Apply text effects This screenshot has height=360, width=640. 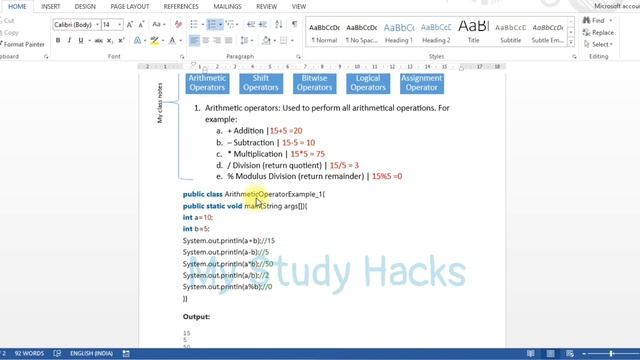pyautogui.click(x=138, y=40)
